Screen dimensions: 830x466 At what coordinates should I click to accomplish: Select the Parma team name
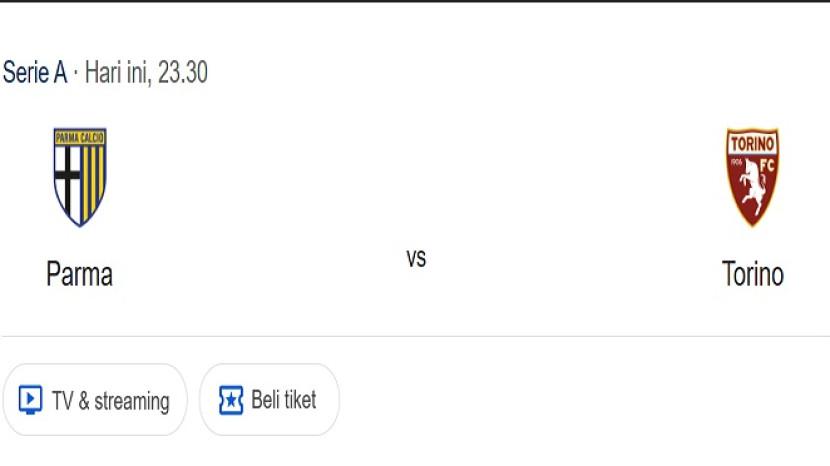(x=79, y=274)
